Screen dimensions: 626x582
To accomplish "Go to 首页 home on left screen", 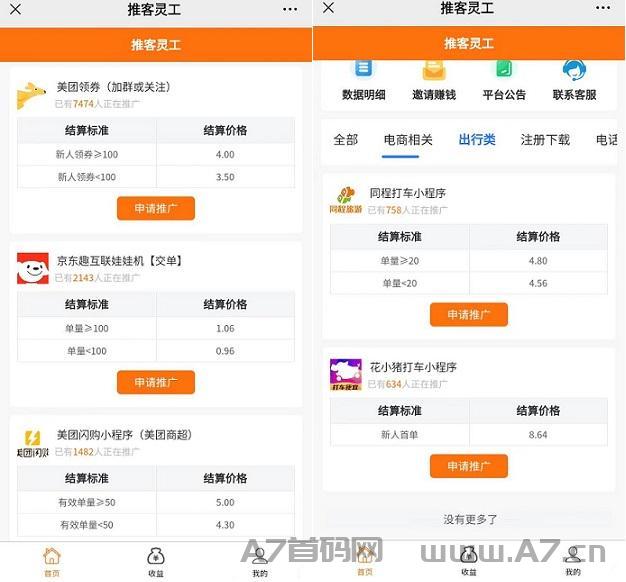I will pyautogui.click(x=52, y=562).
